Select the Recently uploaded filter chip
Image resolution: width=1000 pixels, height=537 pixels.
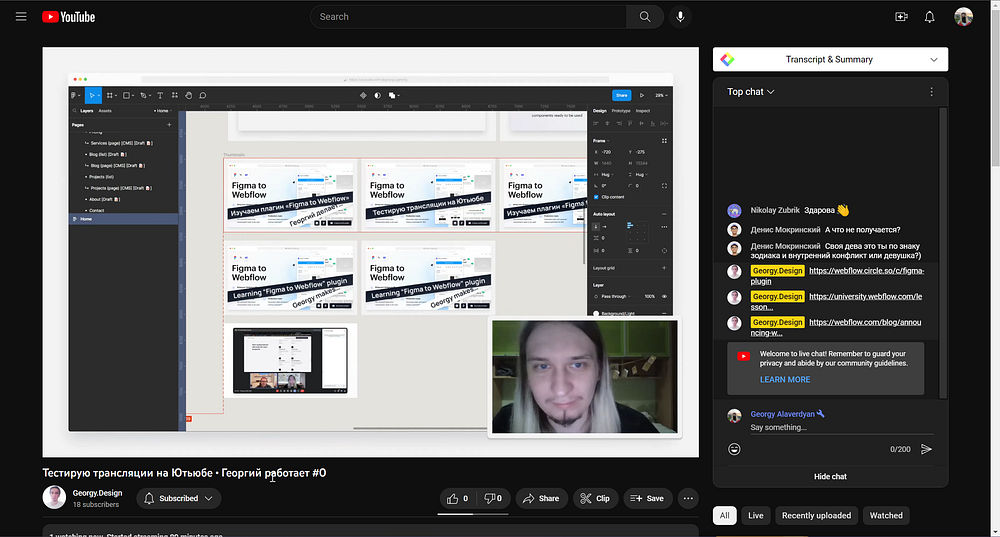click(x=816, y=516)
